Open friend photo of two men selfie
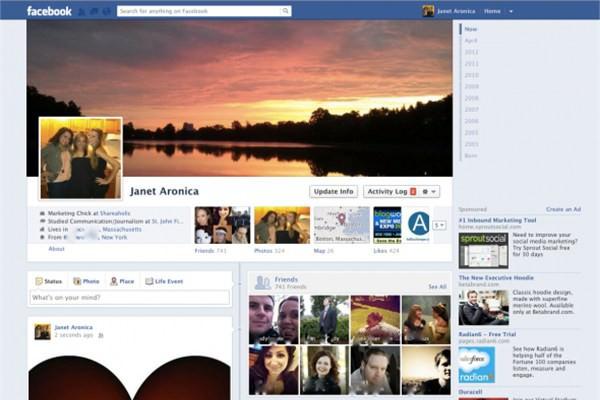 pos(274,320)
